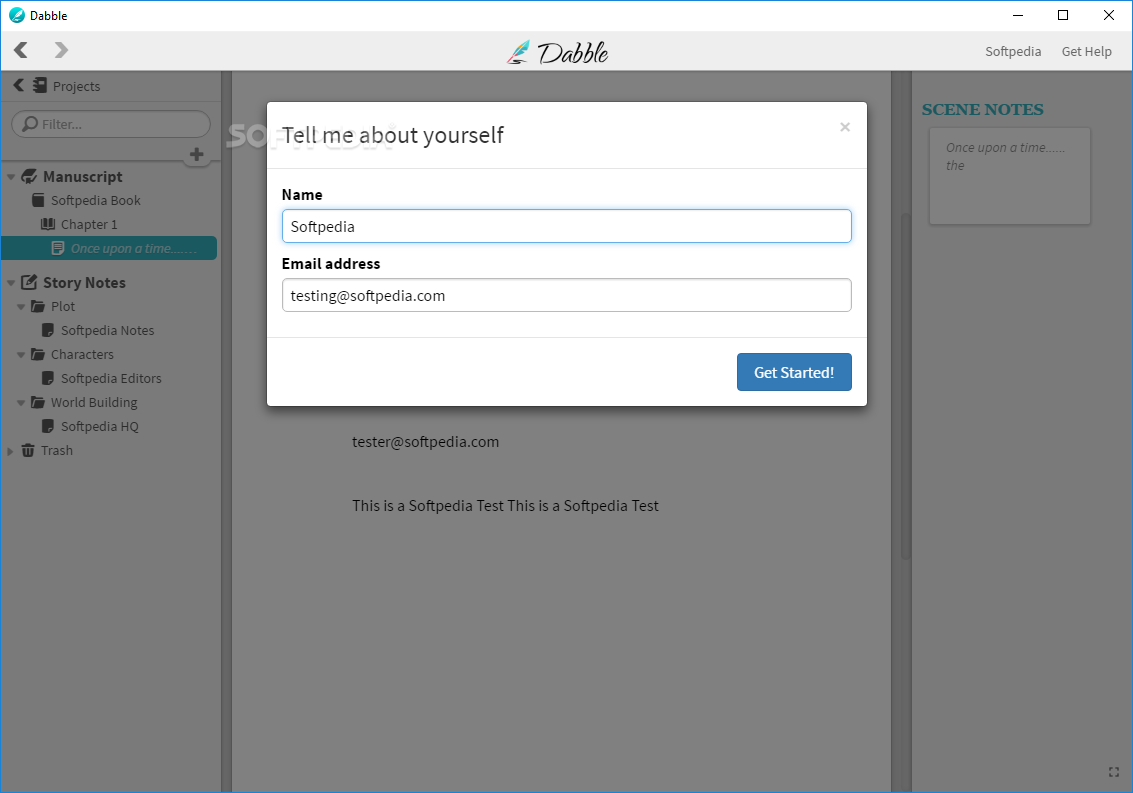This screenshot has width=1133, height=793.
Task: Click the forward navigation arrow
Action: point(61,50)
